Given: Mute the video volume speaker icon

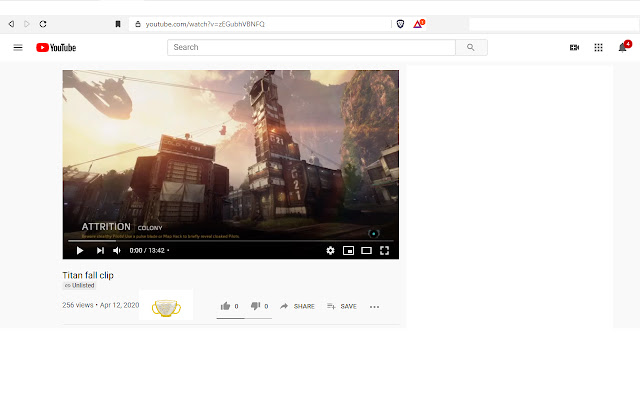Looking at the screenshot, I should [117, 251].
